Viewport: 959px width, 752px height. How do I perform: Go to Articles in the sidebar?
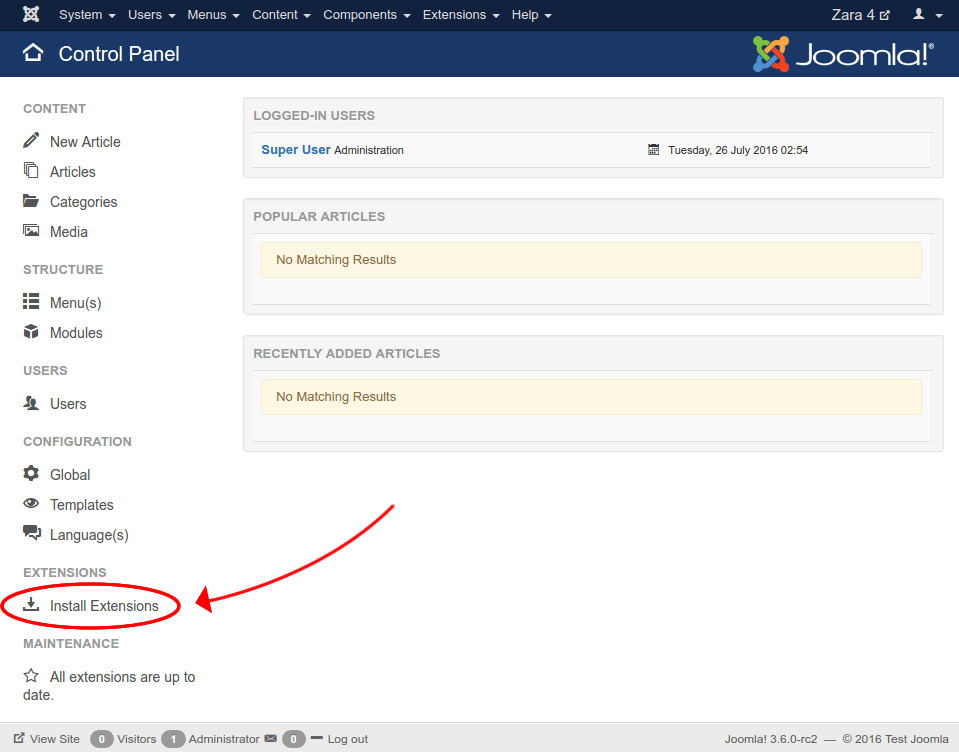(x=73, y=172)
